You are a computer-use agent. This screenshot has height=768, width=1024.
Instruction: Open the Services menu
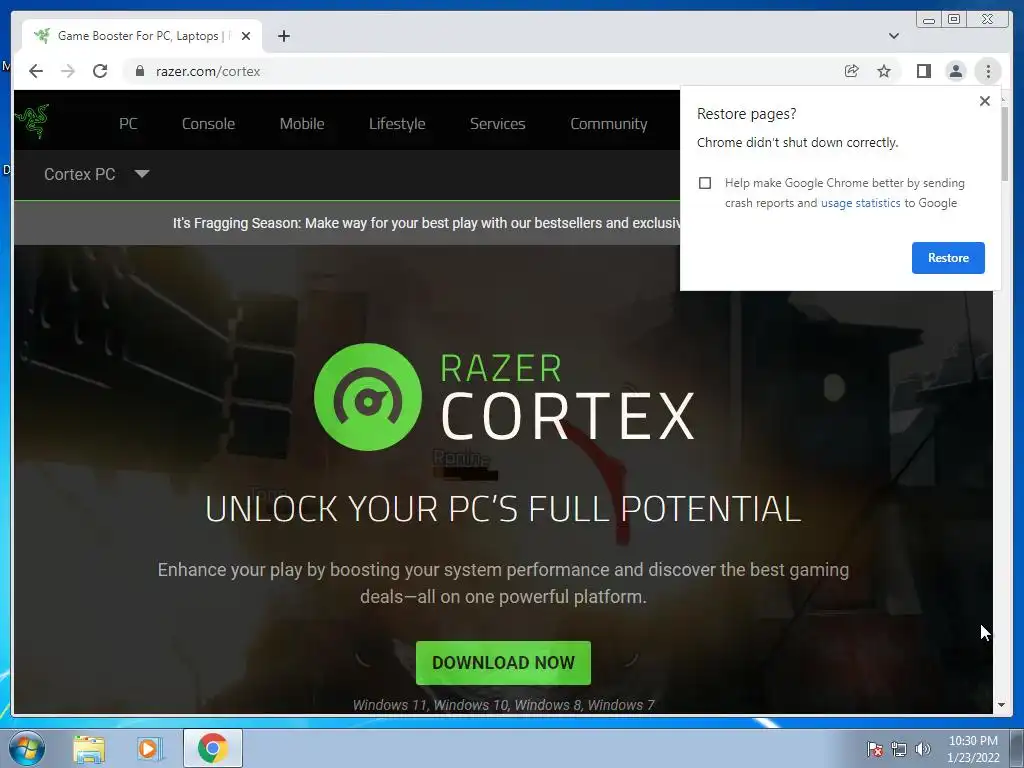[x=498, y=123]
